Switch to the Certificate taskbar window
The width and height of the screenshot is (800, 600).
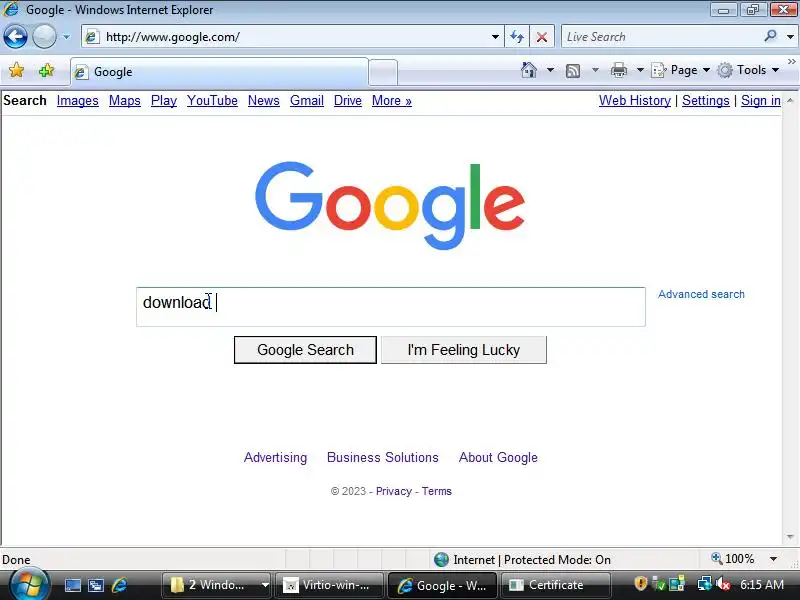(x=555, y=585)
